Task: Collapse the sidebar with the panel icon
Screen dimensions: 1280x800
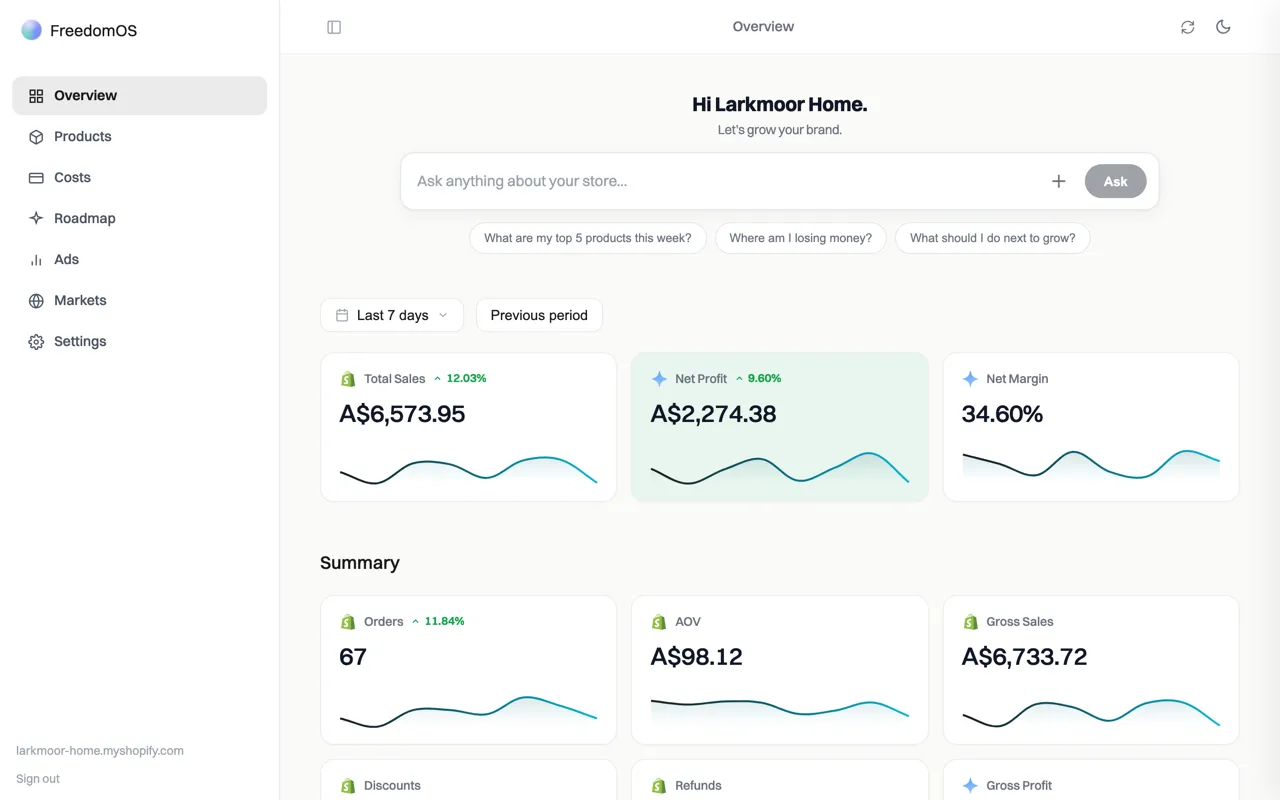Action: pos(334,27)
